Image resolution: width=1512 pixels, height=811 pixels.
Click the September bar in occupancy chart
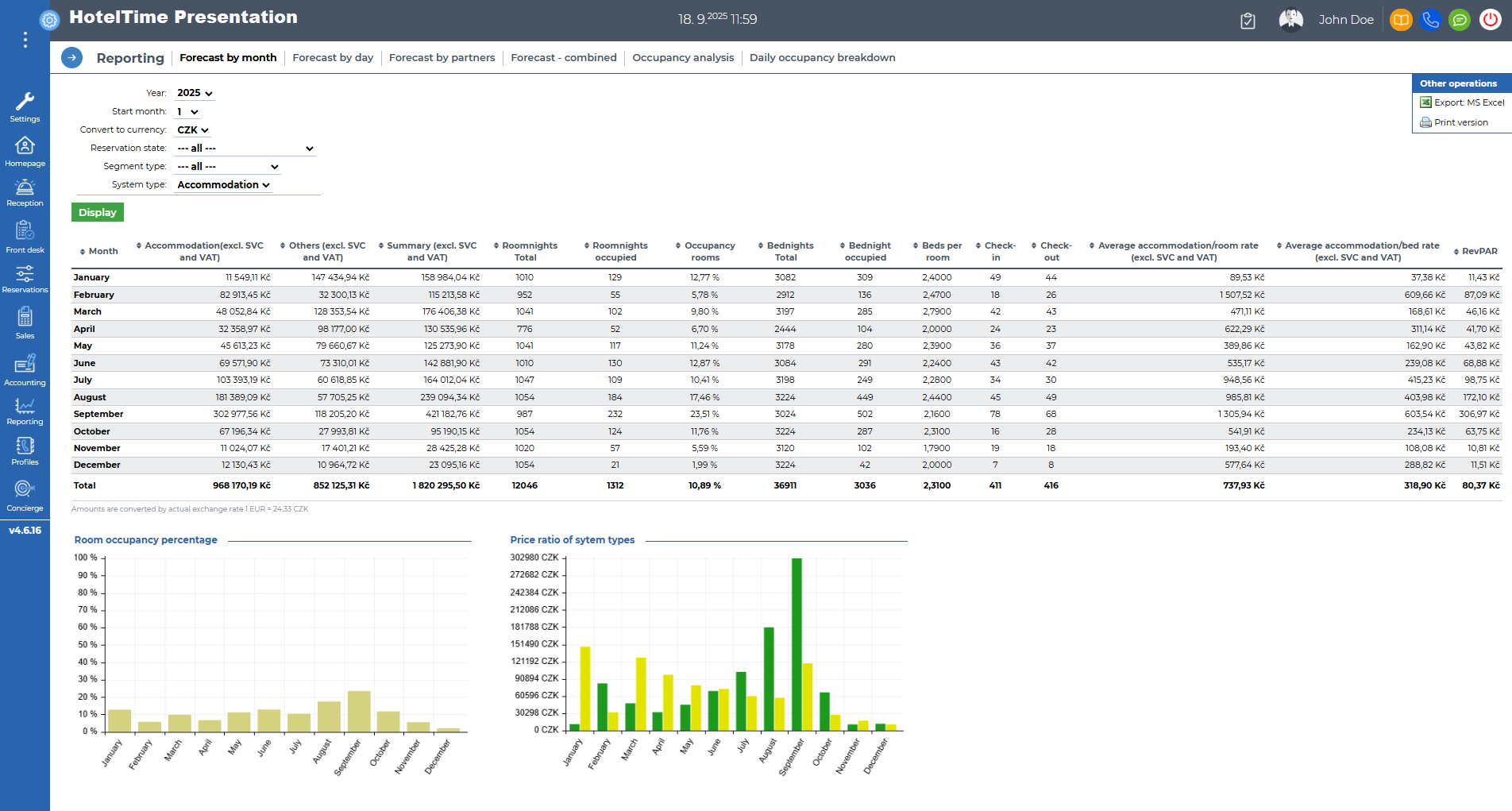coord(359,711)
